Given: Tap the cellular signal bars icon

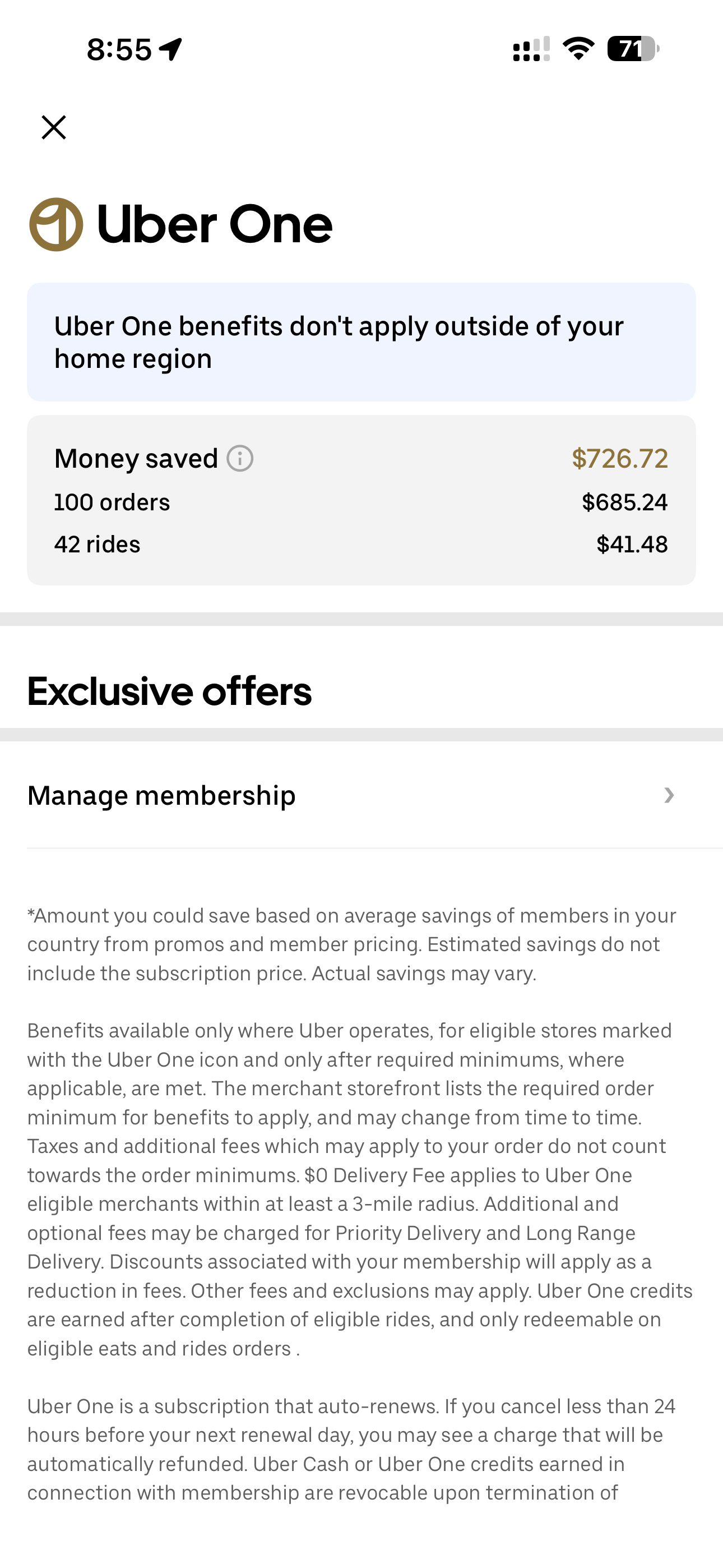Looking at the screenshot, I should [x=531, y=49].
